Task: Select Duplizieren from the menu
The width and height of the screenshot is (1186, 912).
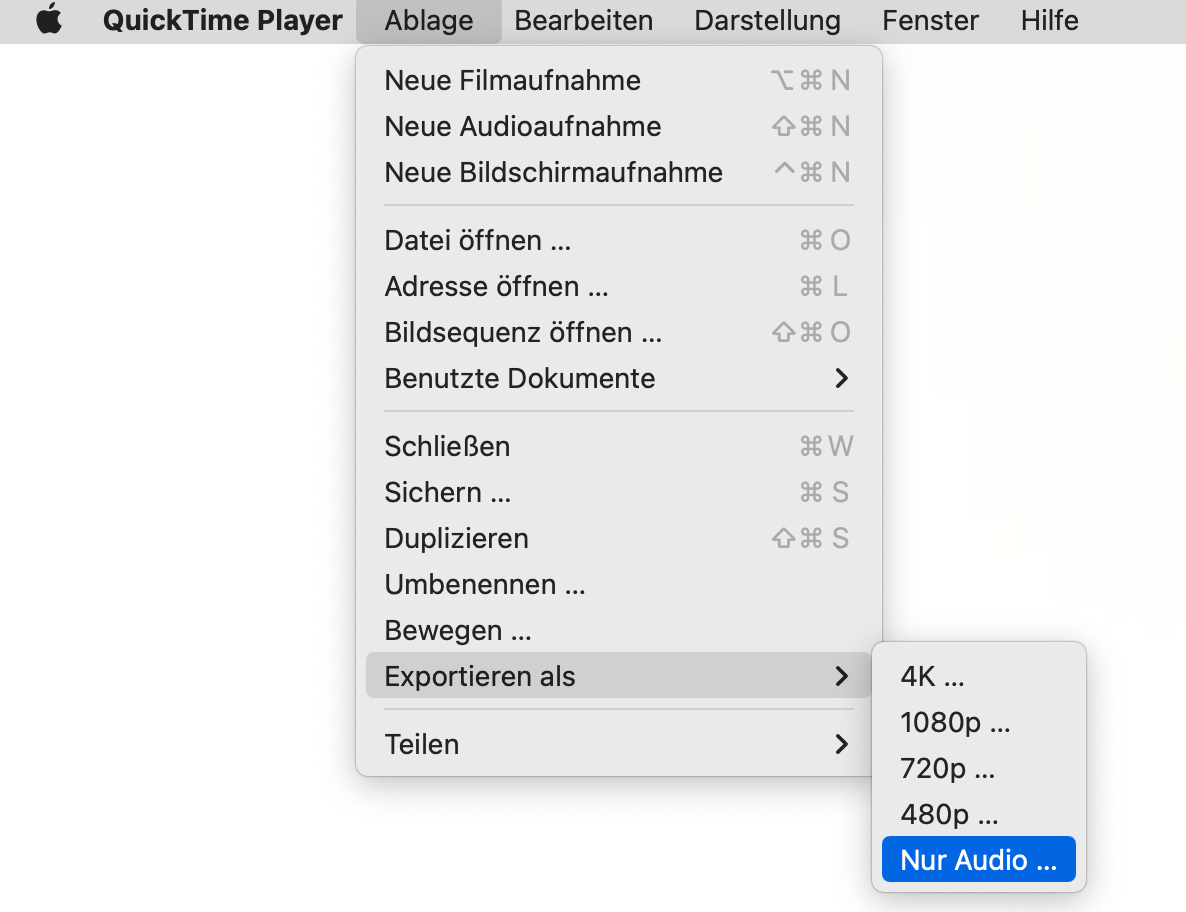Action: 456,538
